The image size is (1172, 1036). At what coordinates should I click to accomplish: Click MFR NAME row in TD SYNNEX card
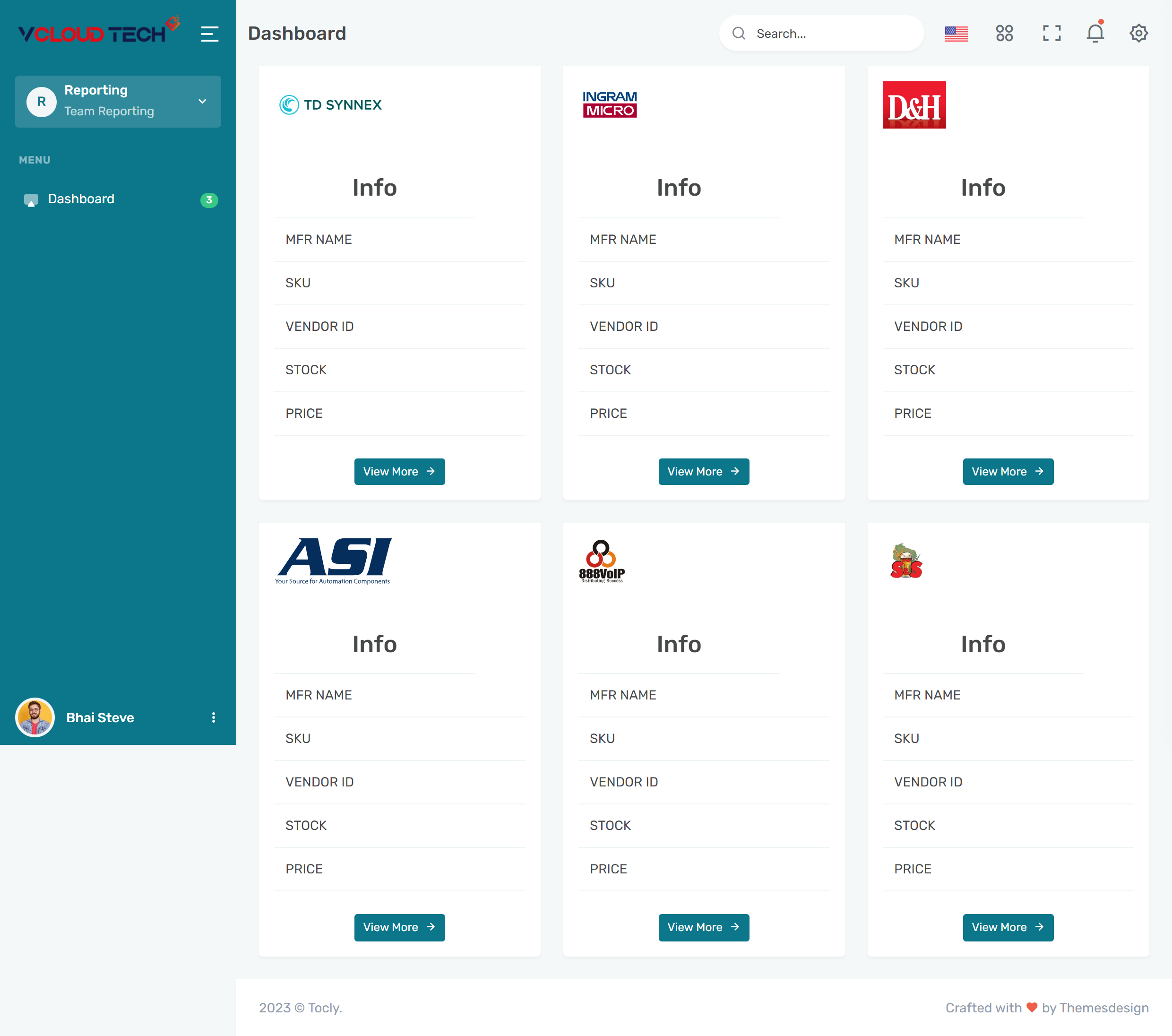(400, 240)
